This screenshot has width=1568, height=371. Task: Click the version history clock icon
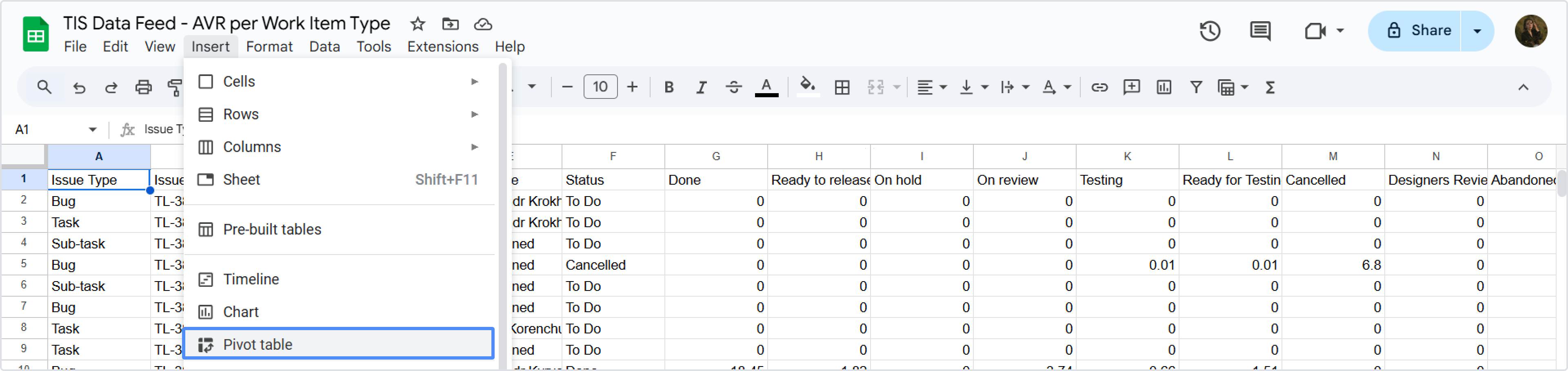tap(1210, 31)
